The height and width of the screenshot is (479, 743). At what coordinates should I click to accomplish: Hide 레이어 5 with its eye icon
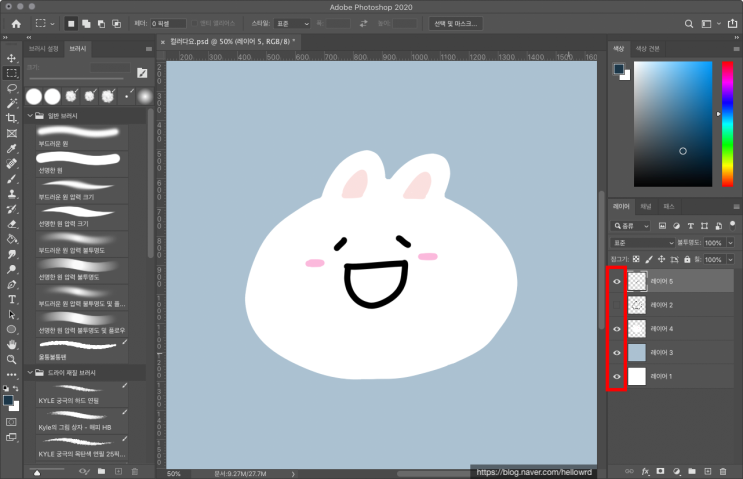616,281
